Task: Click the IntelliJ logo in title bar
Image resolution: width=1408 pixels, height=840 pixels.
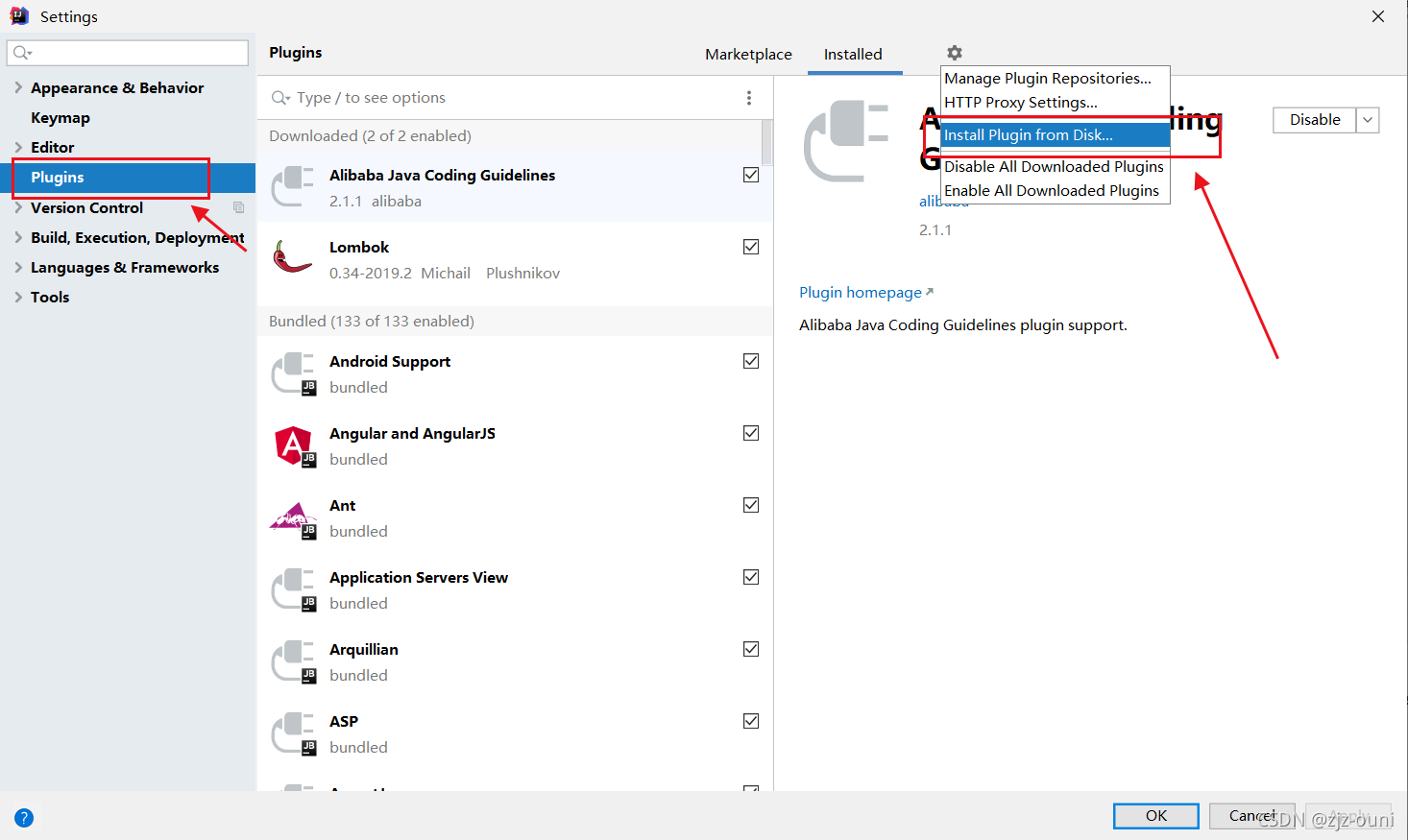Action: 19,16
